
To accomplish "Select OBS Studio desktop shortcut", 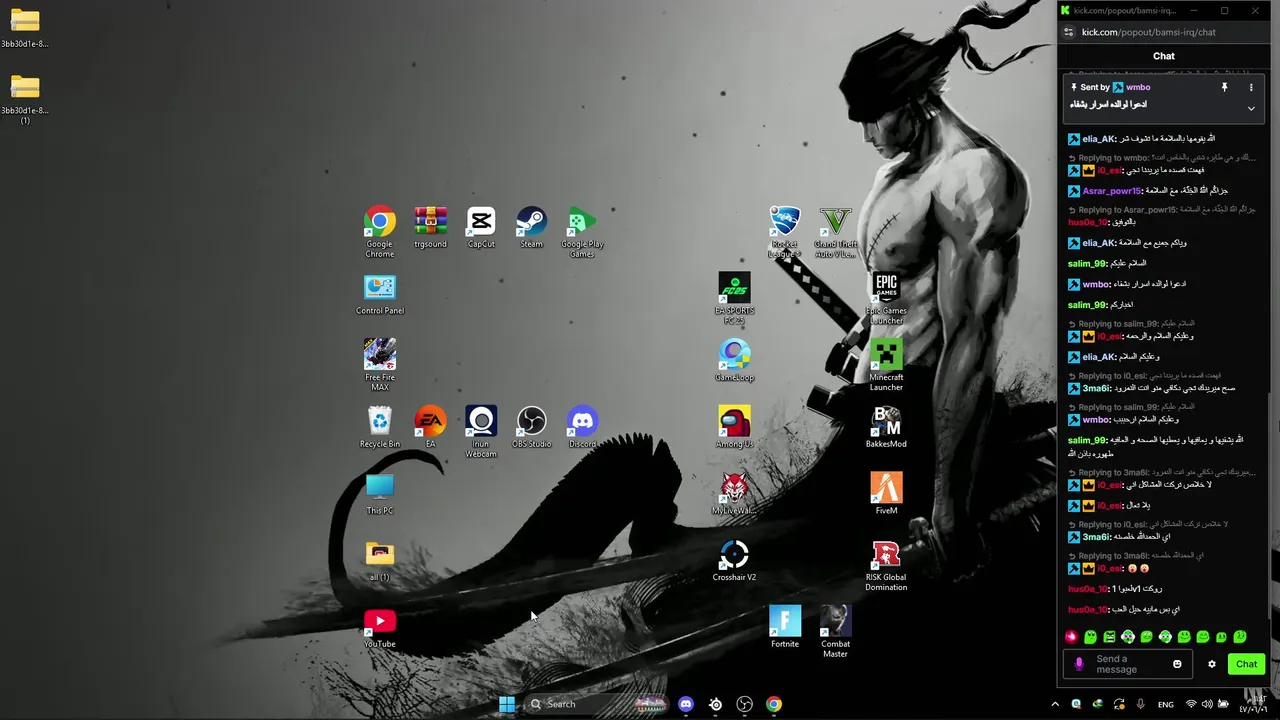I will point(531,427).
